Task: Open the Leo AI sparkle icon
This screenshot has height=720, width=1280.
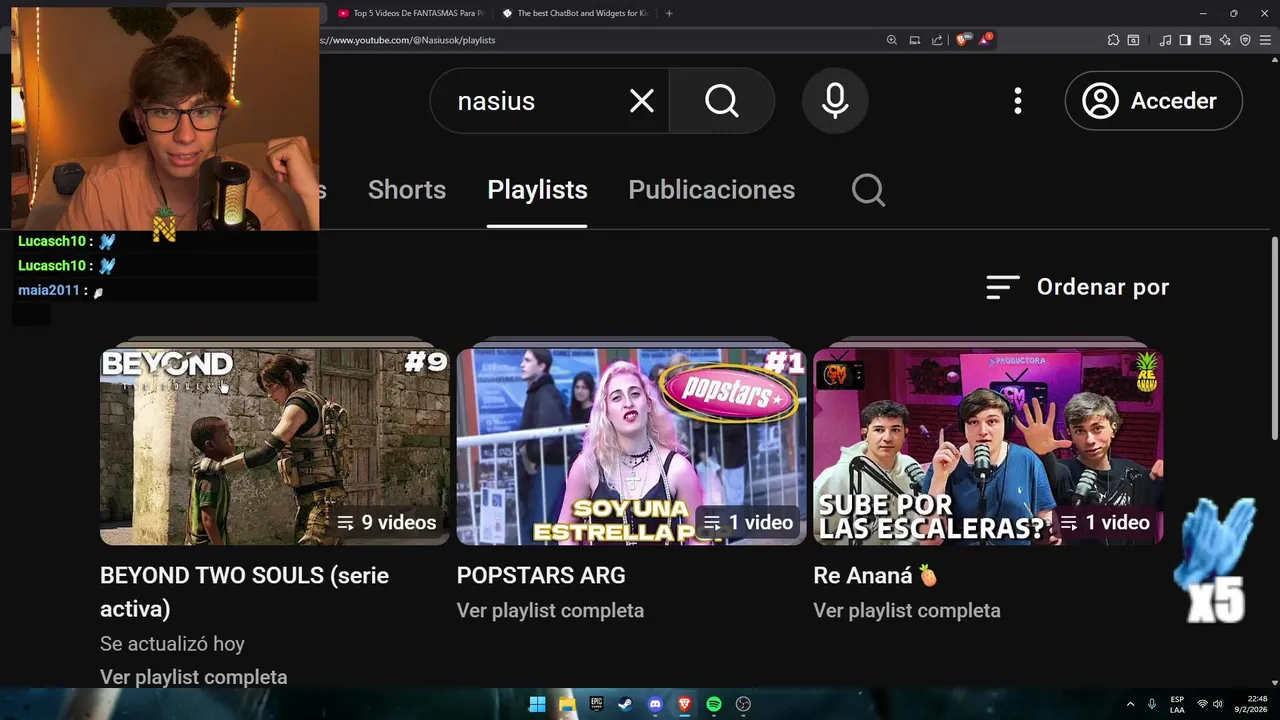Action: click(x=1225, y=40)
